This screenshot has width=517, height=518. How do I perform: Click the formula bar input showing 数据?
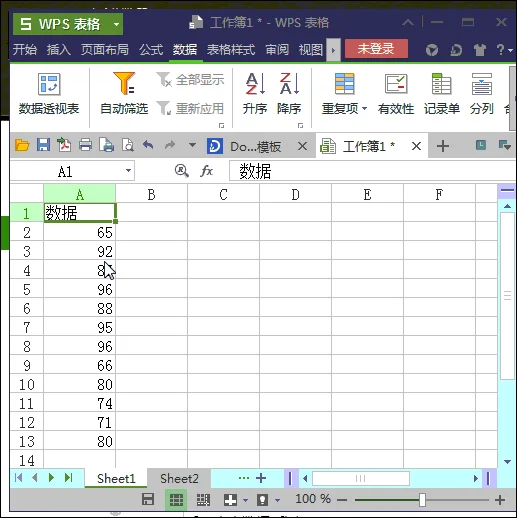373,171
